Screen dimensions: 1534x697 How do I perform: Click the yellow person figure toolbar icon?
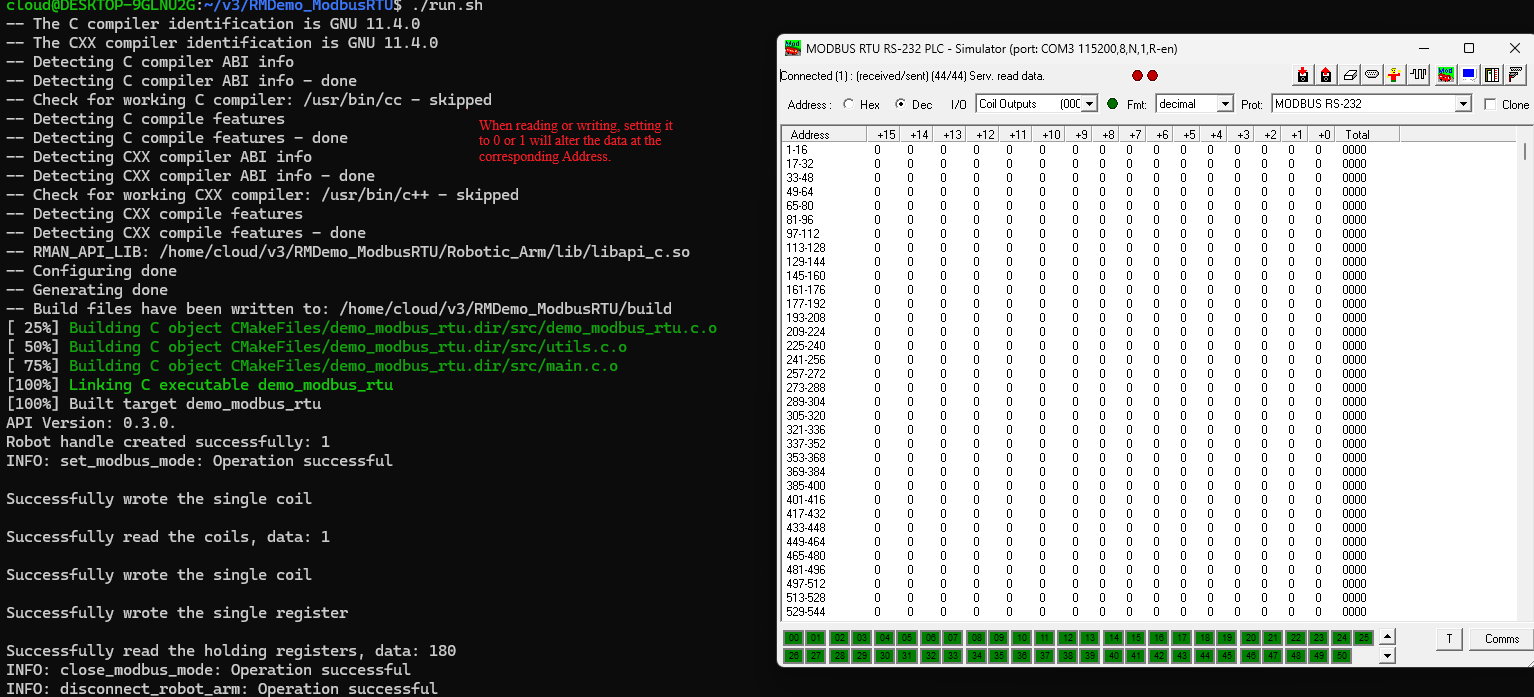pyautogui.click(x=1395, y=75)
